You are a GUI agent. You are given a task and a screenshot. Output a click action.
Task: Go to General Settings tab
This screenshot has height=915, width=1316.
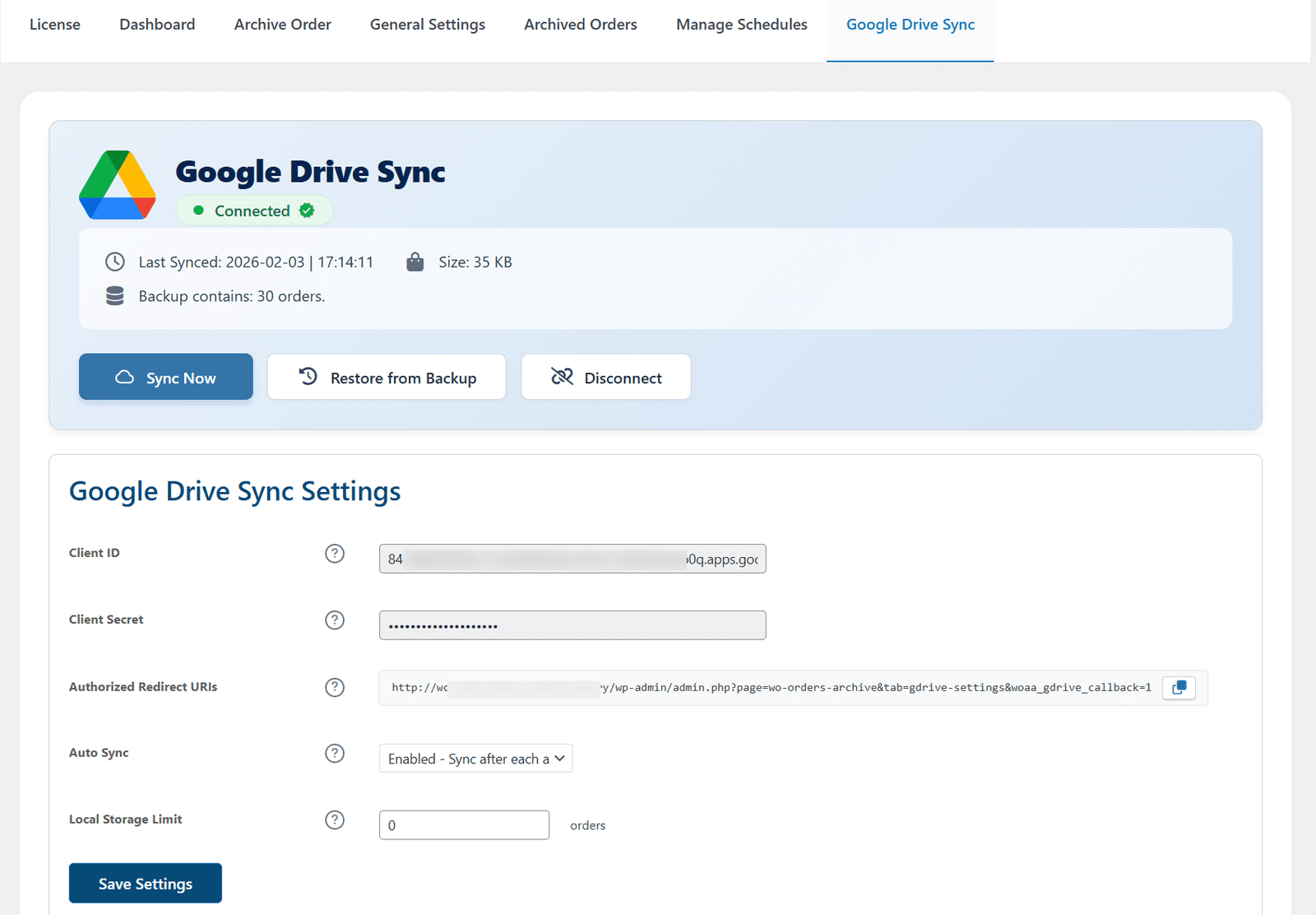point(428,25)
